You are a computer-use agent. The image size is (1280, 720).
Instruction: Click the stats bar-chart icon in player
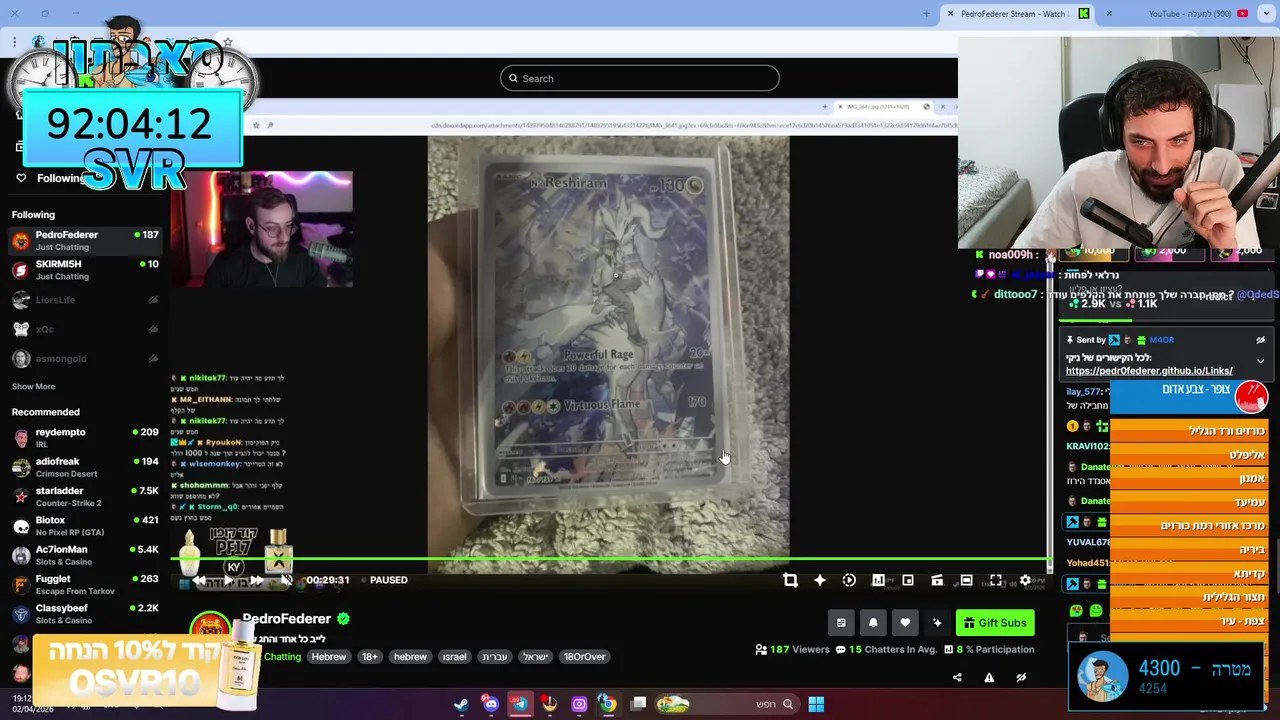coord(878,580)
